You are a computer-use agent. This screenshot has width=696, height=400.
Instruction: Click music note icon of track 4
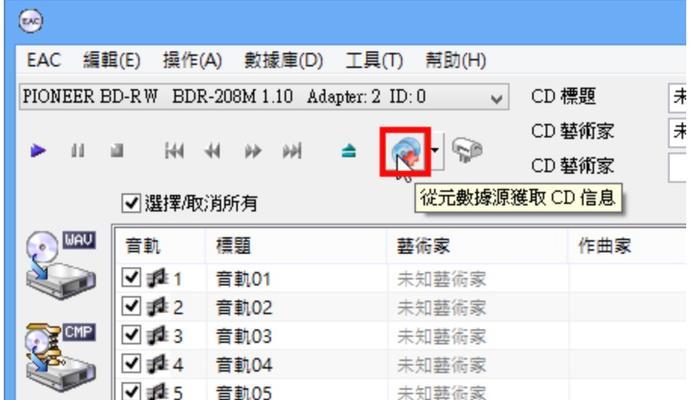158,364
